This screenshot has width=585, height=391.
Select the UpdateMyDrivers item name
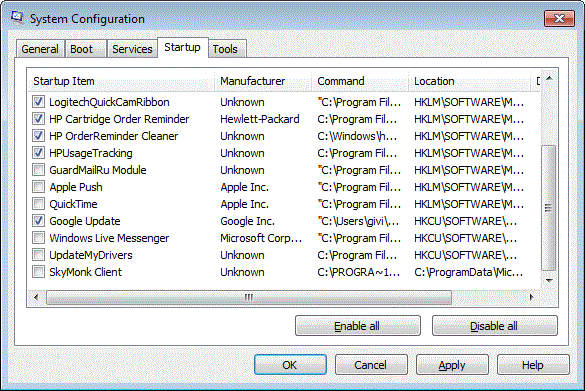(x=91, y=255)
